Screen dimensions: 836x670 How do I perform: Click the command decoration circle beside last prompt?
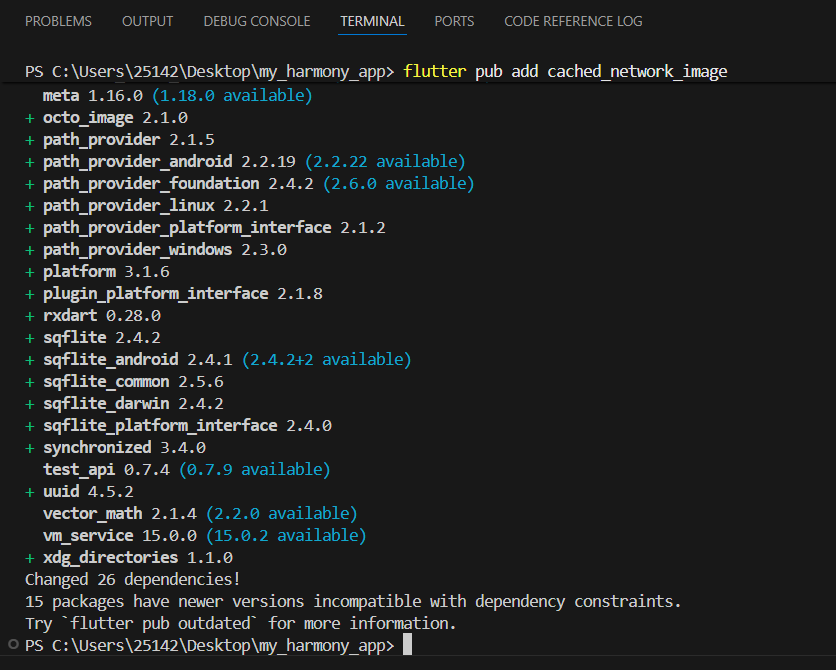[13, 644]
